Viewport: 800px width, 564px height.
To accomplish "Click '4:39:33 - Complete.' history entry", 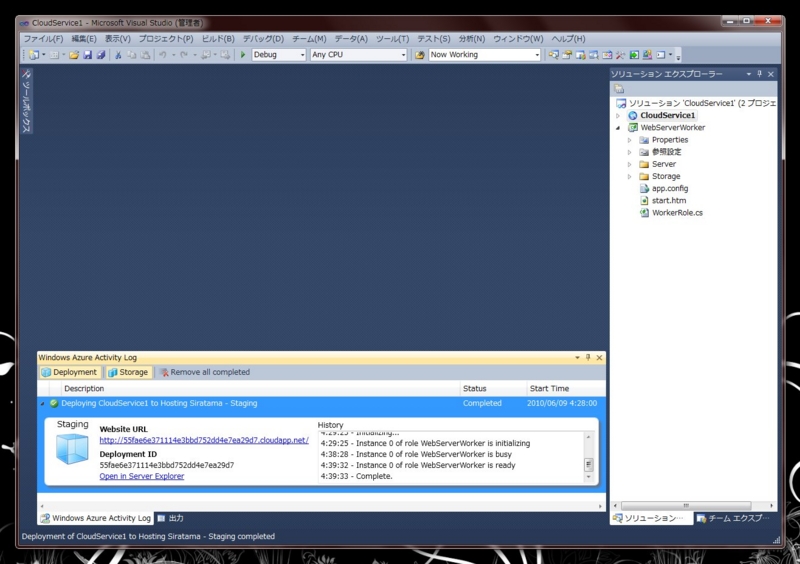I will click(x=356, y=476).
